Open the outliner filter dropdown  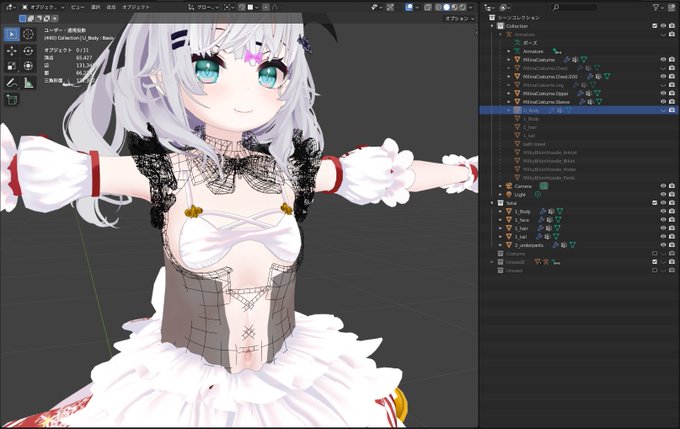658,7
